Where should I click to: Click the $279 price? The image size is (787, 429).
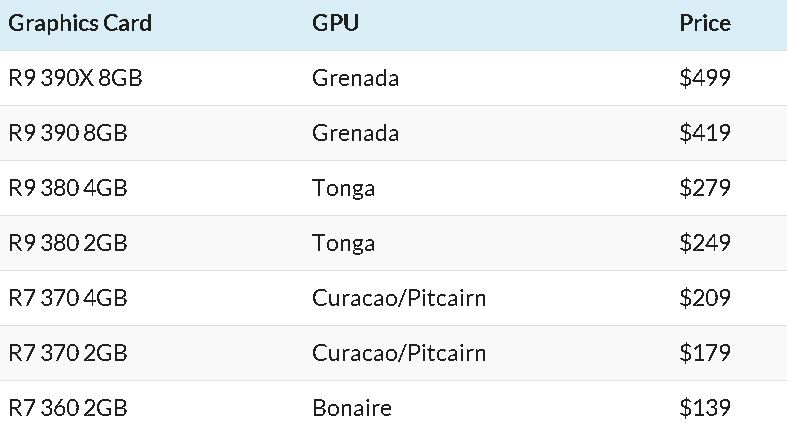click(705, 188)
